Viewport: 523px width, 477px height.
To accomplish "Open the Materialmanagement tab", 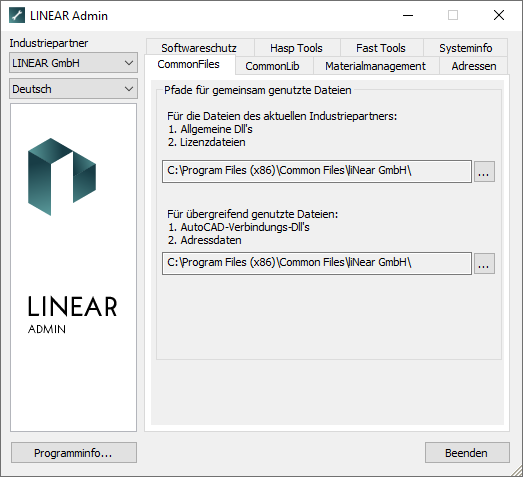I will coord(376,66).
